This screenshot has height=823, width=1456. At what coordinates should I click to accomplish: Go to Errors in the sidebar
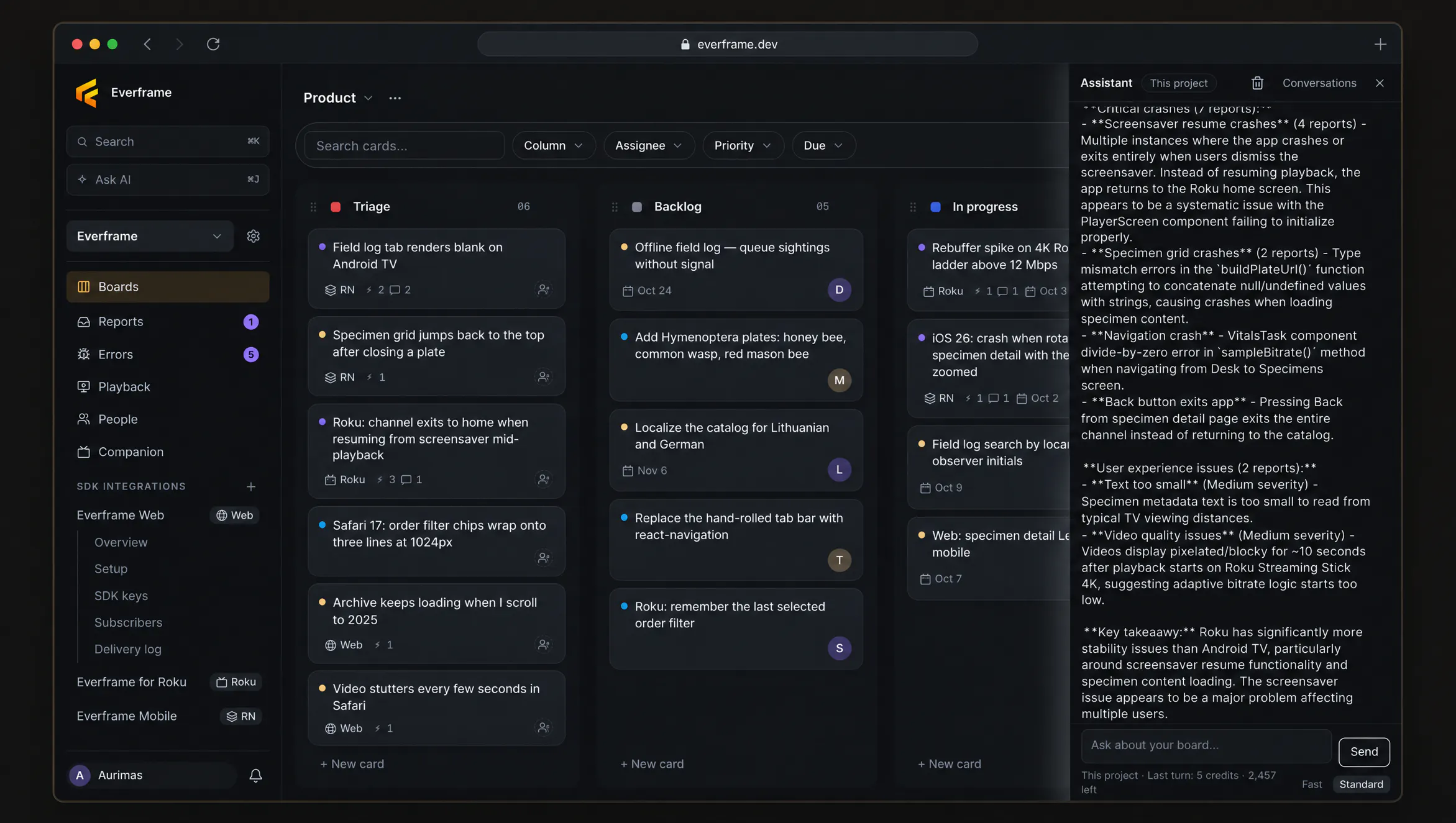coord(168,354)
